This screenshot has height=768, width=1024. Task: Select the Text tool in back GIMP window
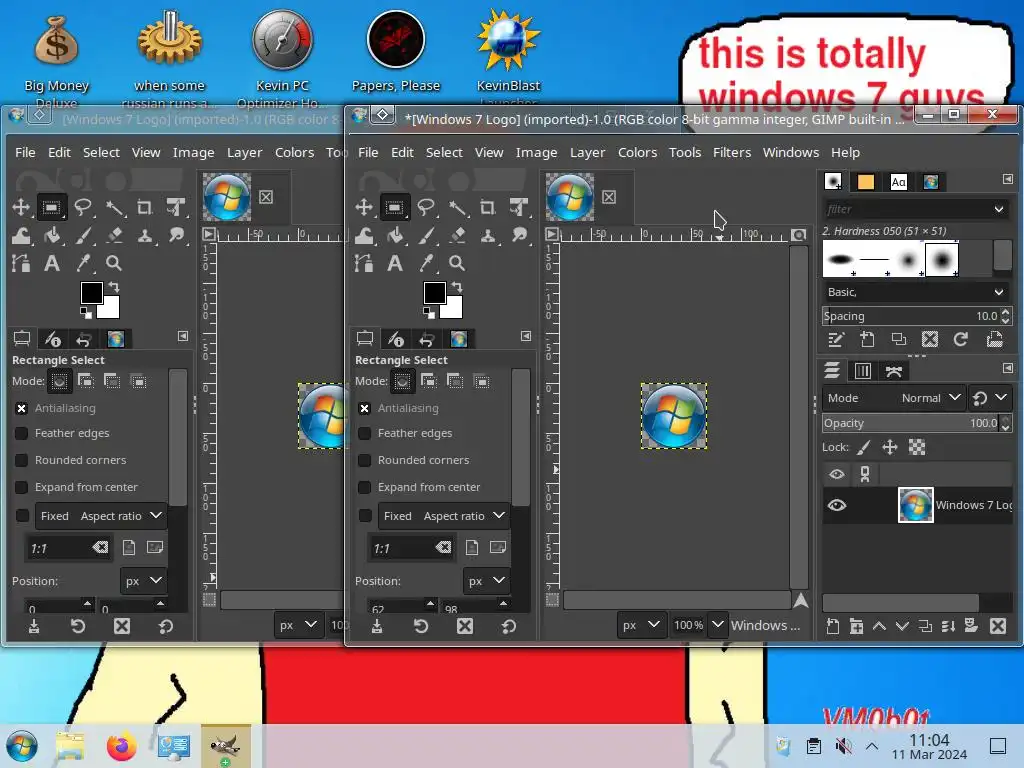(52, 263)
